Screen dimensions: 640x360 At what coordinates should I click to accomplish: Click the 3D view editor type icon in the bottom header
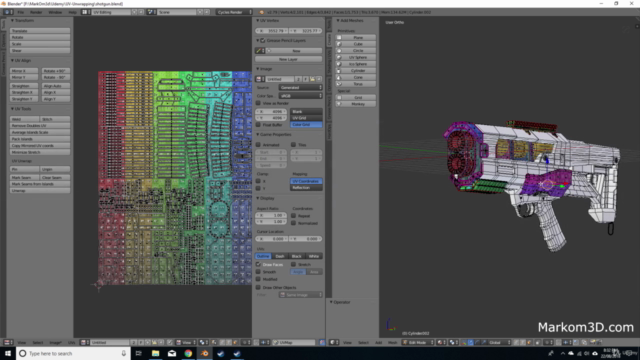coord(333,342)
